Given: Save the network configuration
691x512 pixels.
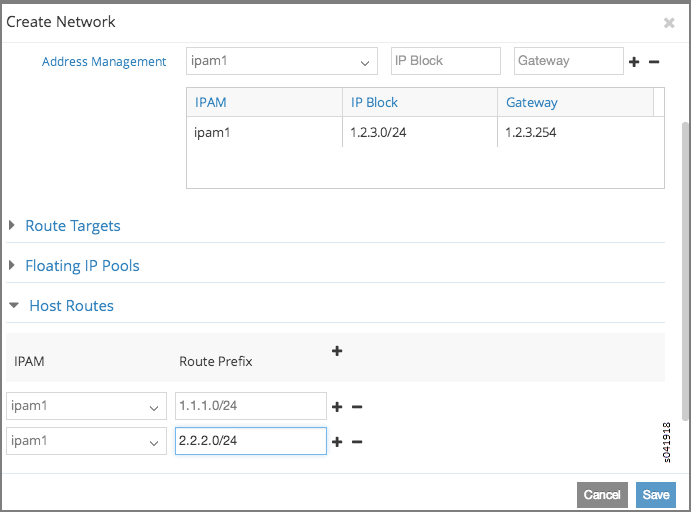Looking at the screenshot, I should click(x=656, y=495).
